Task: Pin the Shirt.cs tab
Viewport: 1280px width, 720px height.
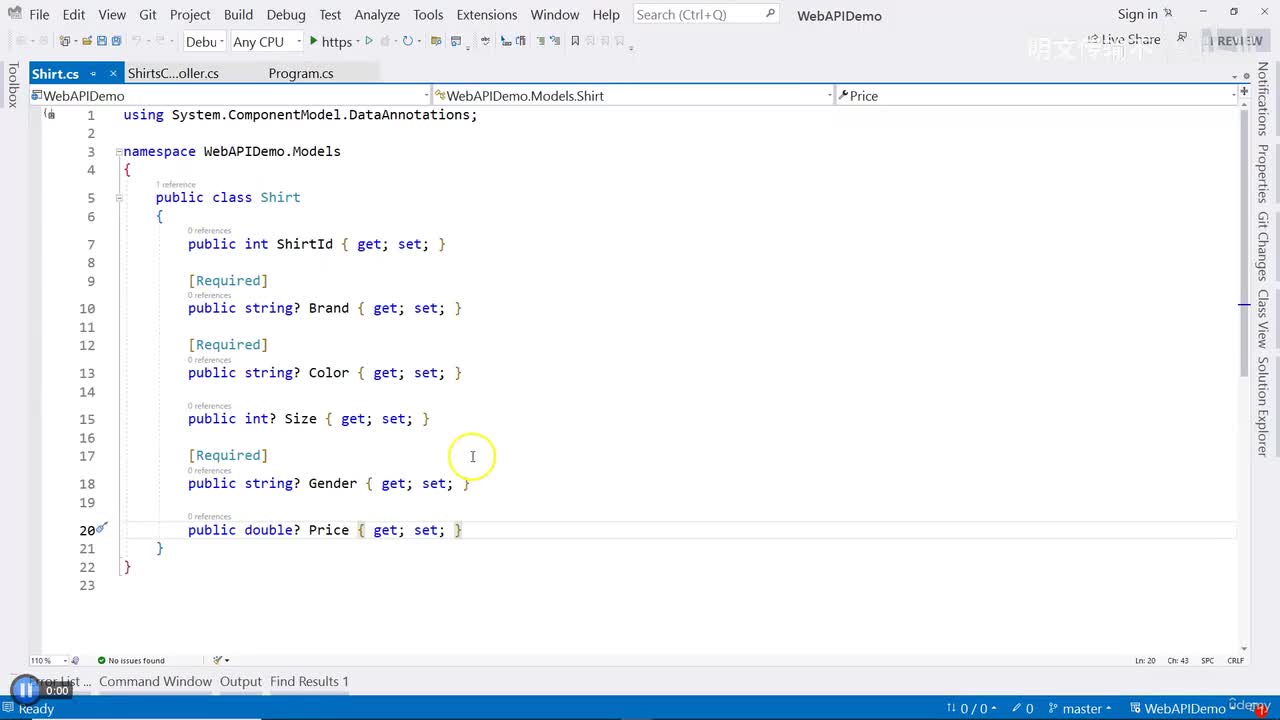Action: point(93,74)
